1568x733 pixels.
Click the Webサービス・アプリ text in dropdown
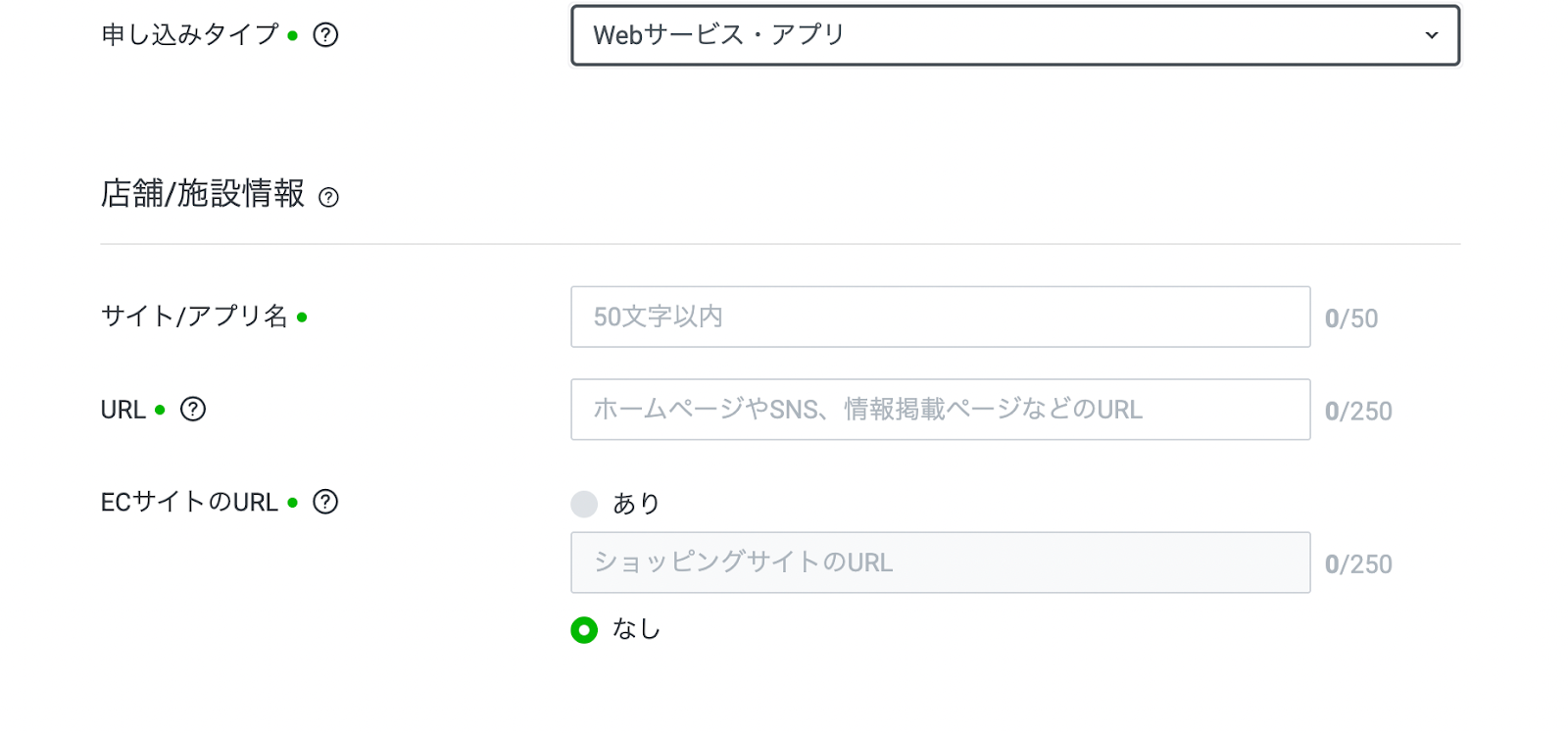tap(719, 35)
